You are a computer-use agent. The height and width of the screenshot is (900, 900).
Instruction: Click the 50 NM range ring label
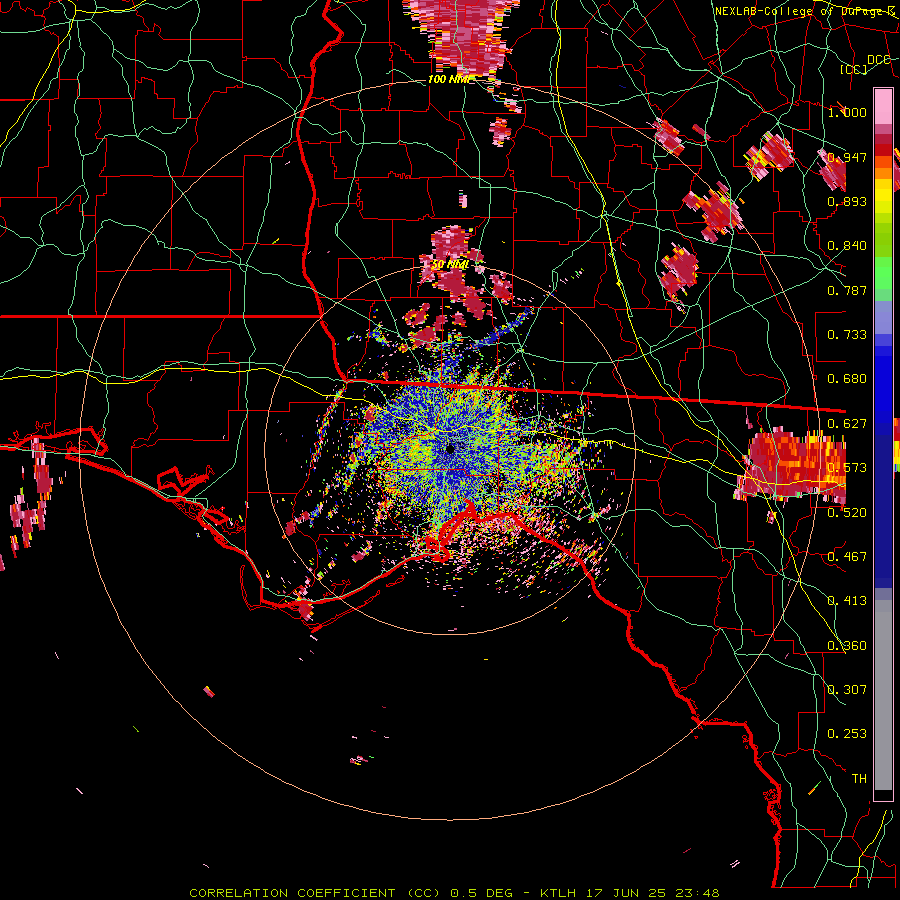pos(449,265)
